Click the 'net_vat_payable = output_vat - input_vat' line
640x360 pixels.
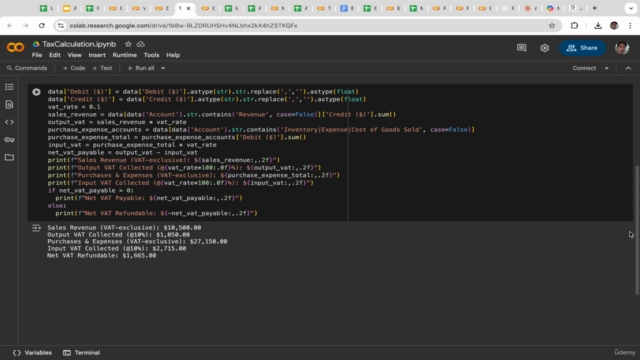click(x=122, y=153)
